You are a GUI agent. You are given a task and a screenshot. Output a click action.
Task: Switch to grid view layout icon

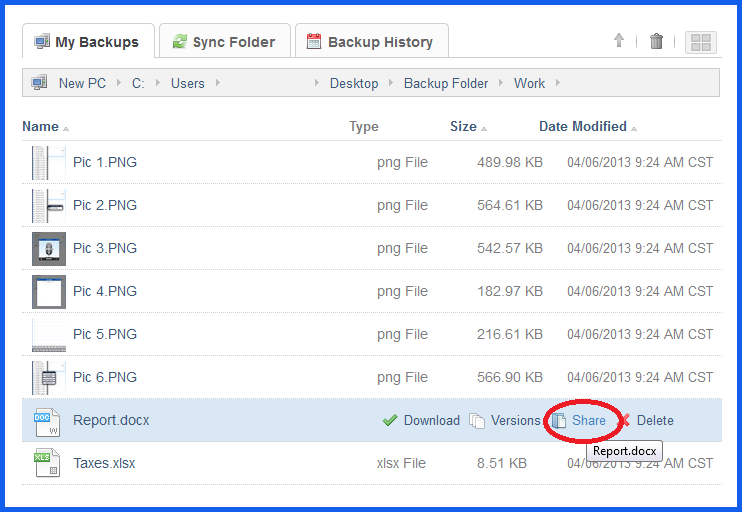click(701, 42)
